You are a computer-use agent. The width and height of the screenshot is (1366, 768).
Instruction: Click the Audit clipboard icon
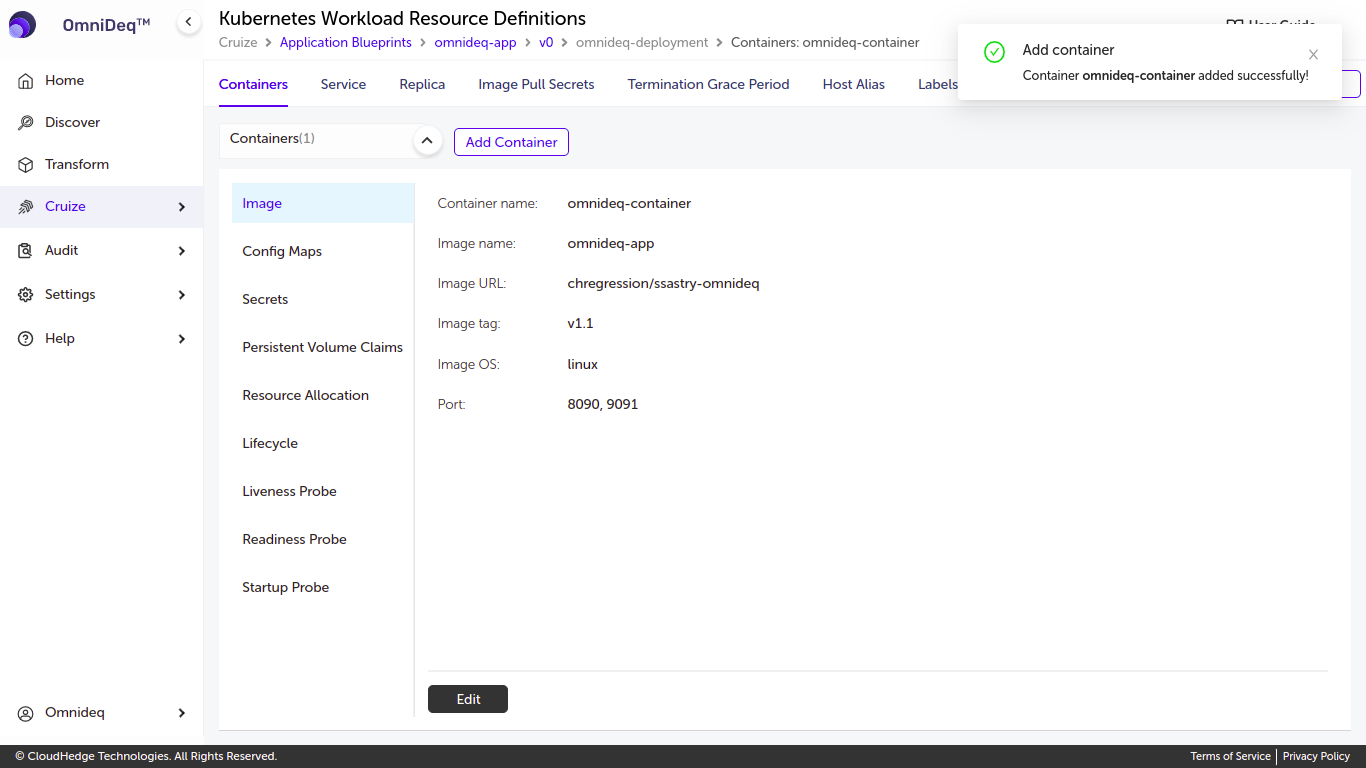(x=26, y=250)
